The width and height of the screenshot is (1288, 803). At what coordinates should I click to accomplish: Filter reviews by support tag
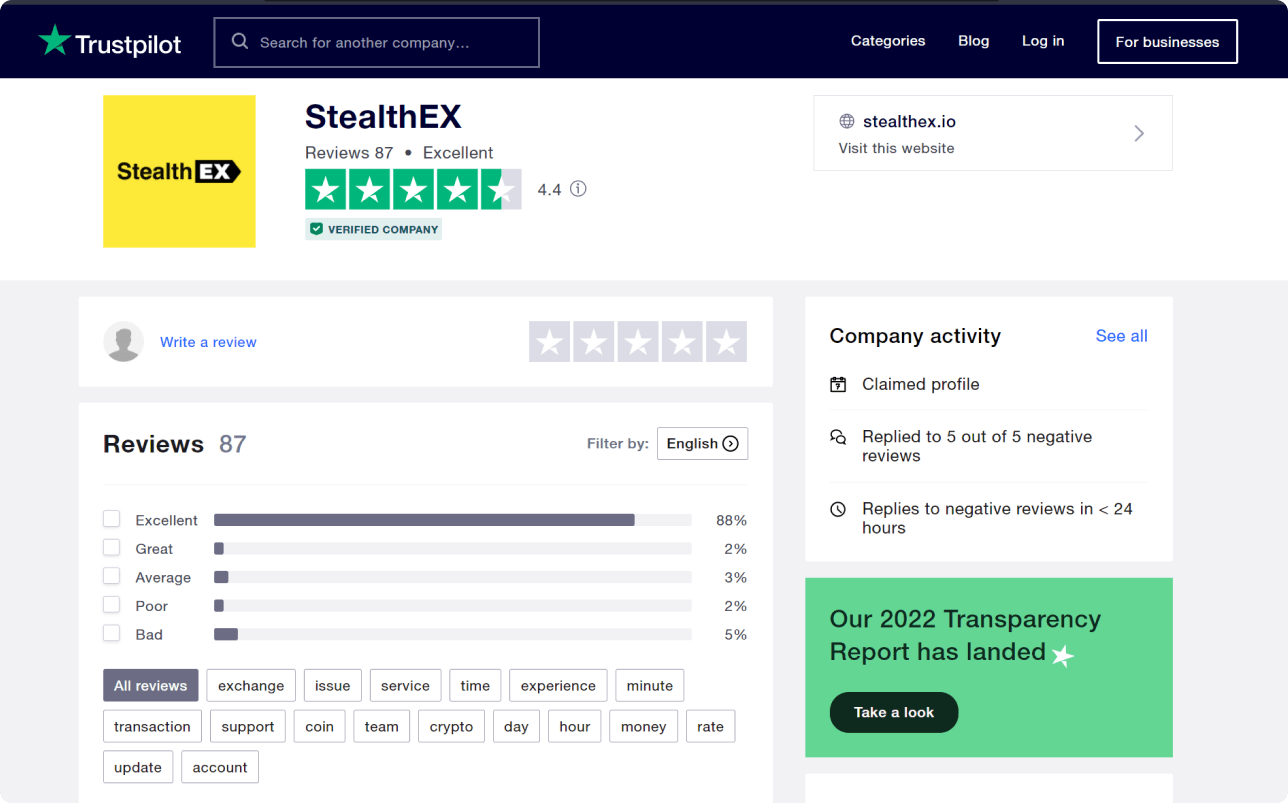(248, 726)
